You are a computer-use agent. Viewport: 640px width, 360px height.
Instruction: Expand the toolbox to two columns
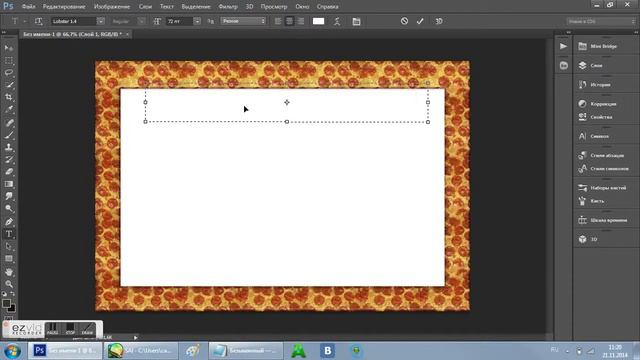(4, 32)
